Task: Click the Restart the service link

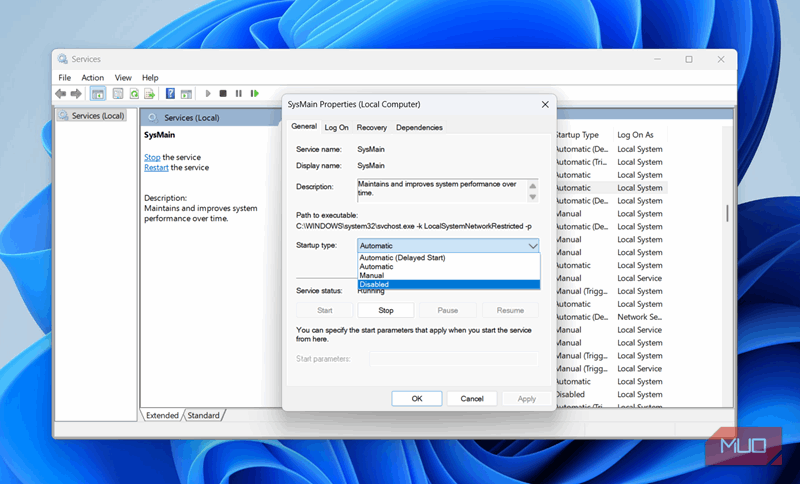Action: (155, 168)
